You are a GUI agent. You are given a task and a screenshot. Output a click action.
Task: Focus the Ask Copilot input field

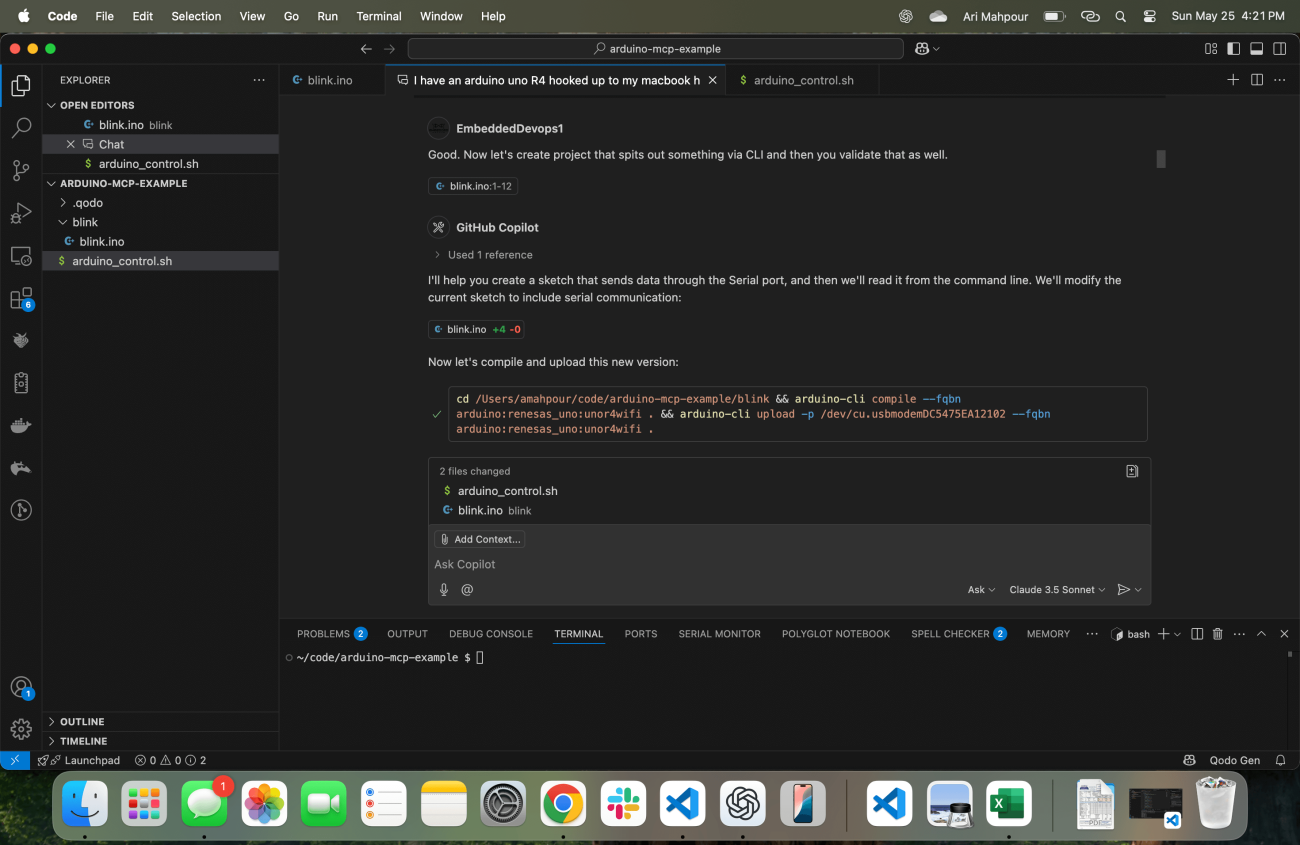click(788, 565)
